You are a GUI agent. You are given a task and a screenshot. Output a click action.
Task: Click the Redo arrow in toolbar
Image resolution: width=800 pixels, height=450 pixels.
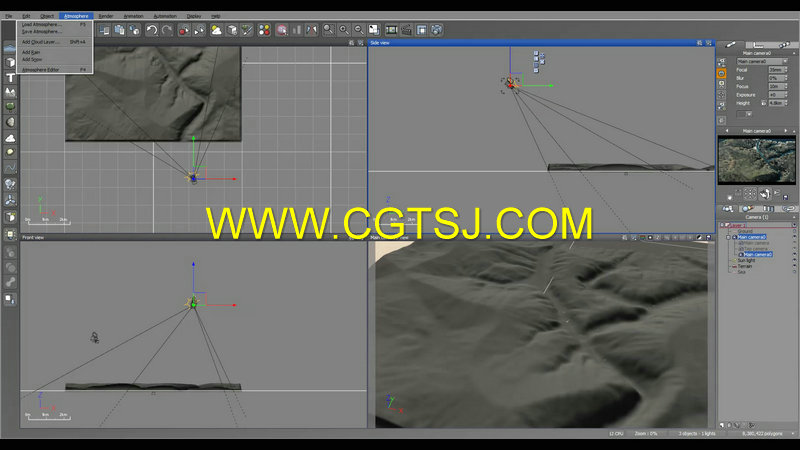coord(167,30)
